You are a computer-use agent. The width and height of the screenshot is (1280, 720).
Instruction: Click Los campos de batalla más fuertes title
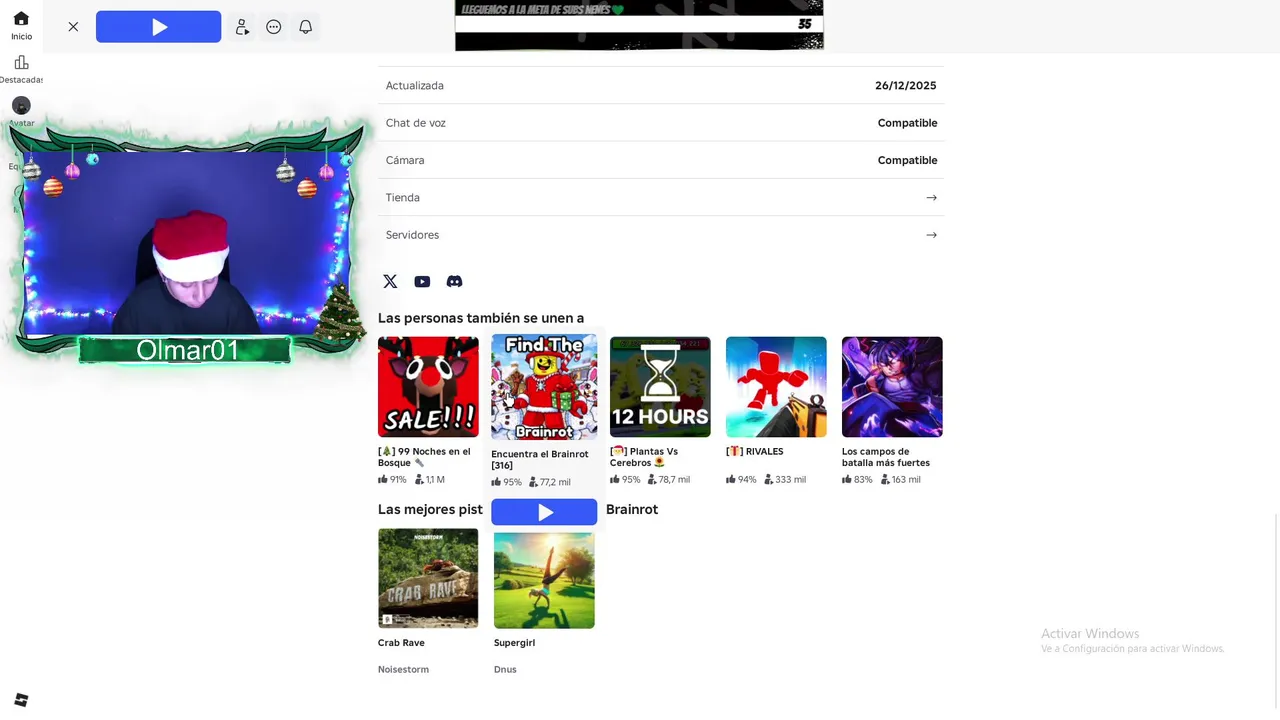(886, 457)
